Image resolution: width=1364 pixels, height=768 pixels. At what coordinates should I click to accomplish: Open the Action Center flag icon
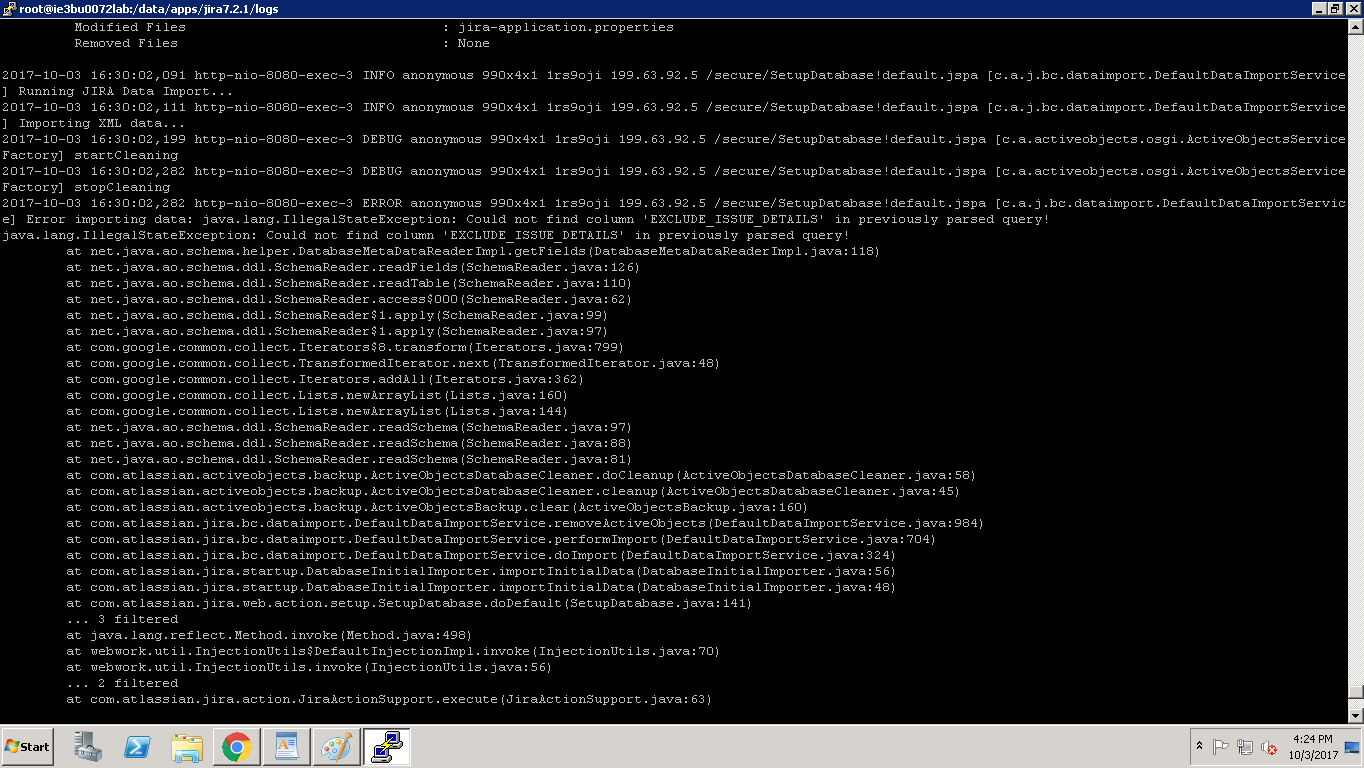tap(1220, 746)
